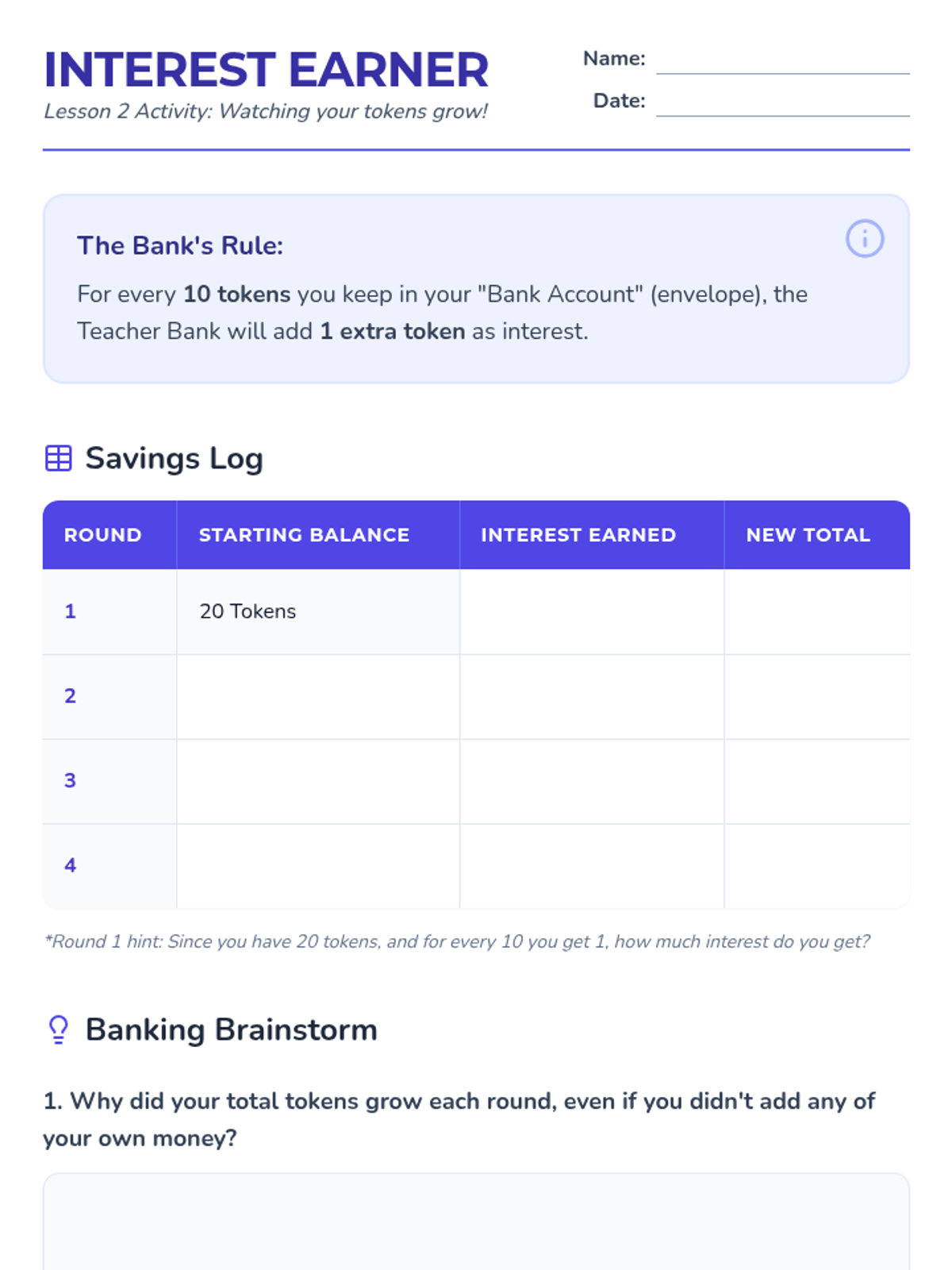Click Round 4 New Total cell
The image size is (952, 1270).
tap(817, 866)
